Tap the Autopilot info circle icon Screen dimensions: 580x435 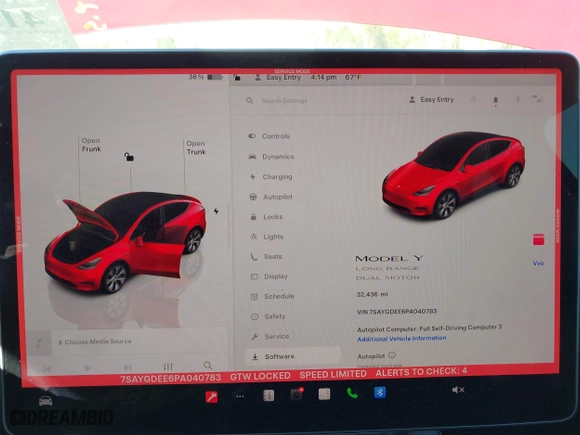(392, 355)
